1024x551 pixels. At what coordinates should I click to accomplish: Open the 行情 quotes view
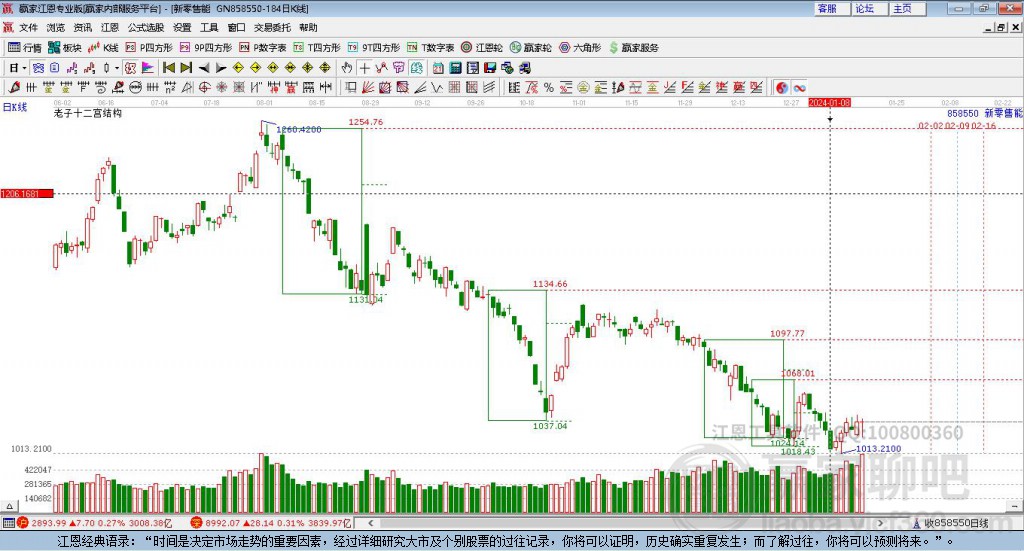(24, 48)
